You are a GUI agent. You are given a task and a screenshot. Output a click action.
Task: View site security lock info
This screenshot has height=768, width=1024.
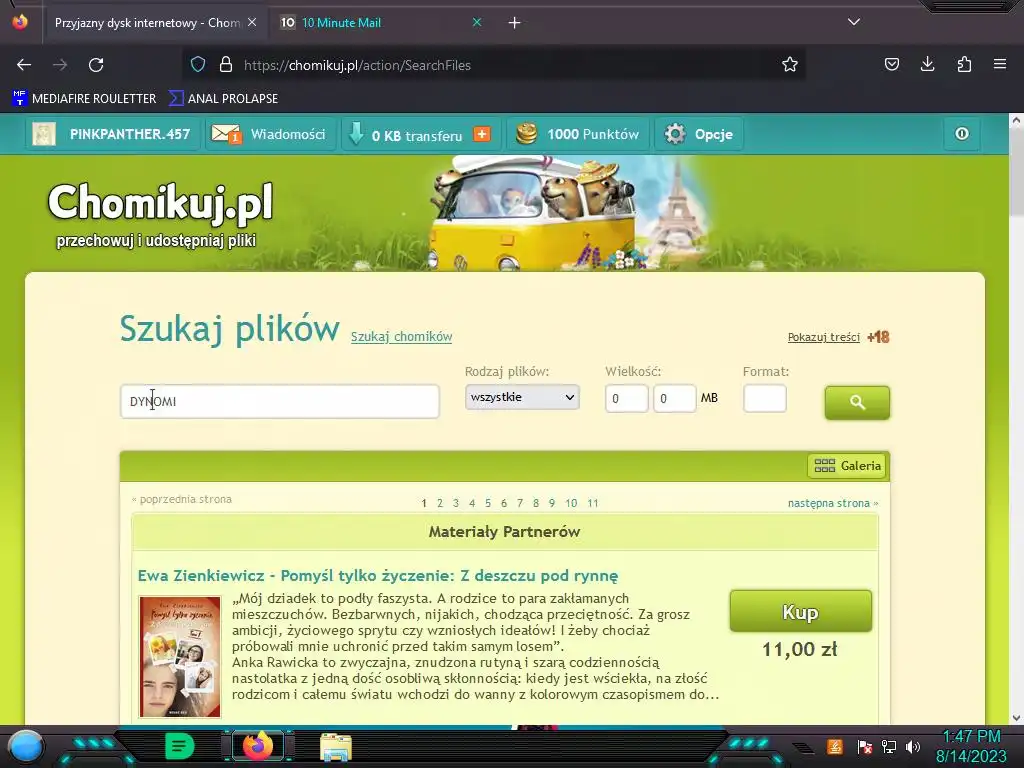(x=226, y=65)
